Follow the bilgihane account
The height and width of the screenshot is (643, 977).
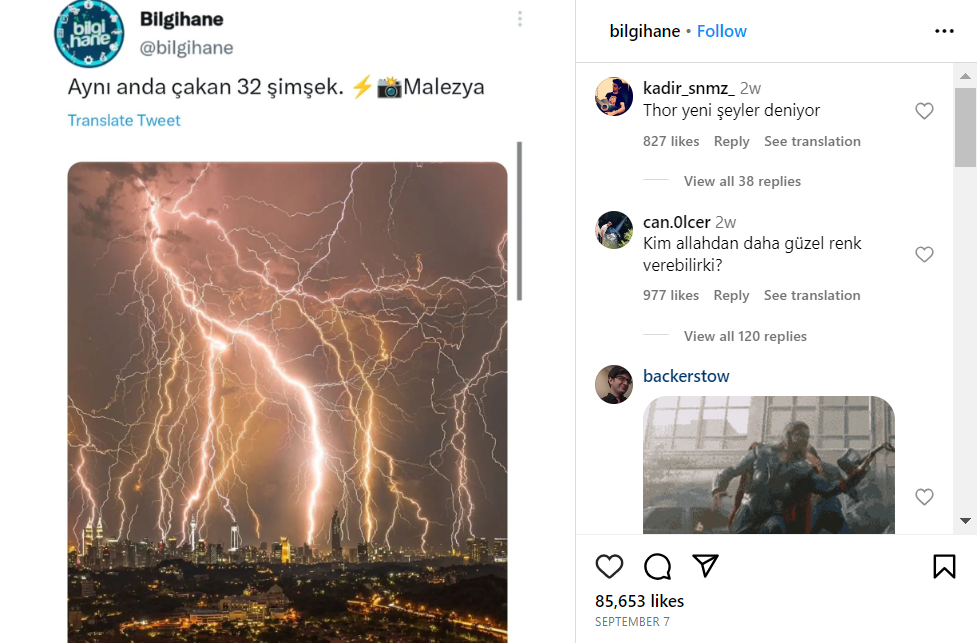point(722,31)
